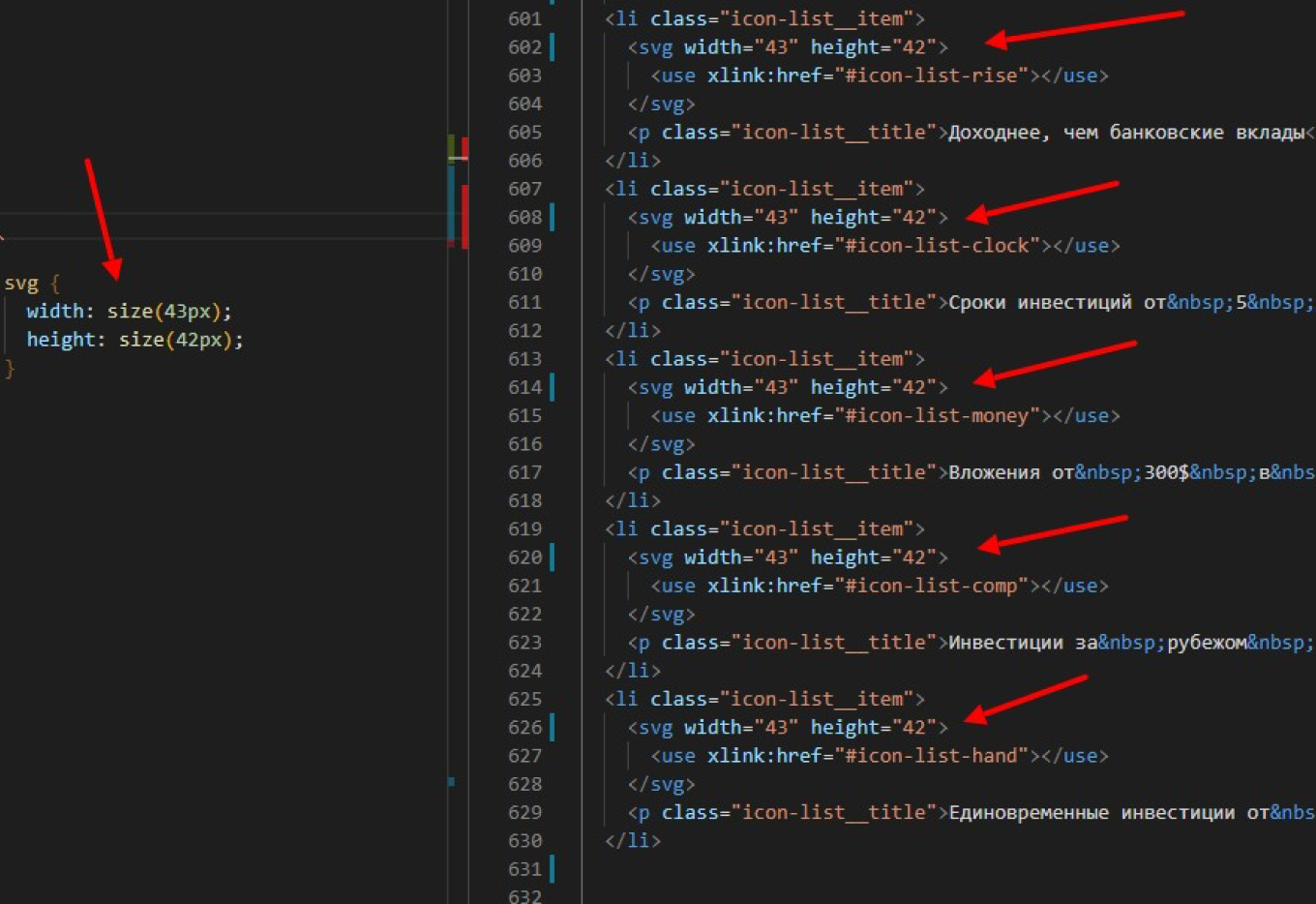This screenshot has height=904, width=1316.
Task: Click line number 606 in the gutter
Action: point(524,160)
